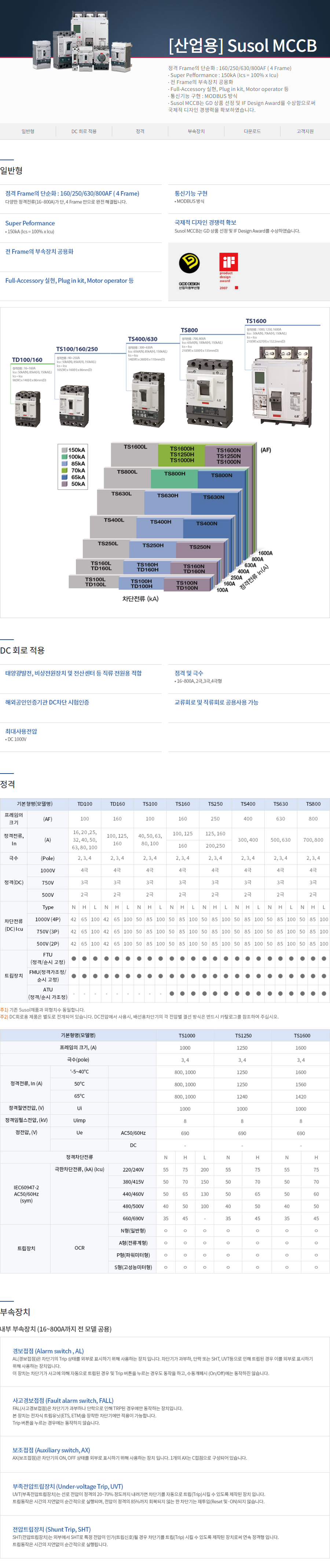Click the TS250 column header in the ratings table
This screenshot has height=1568, width=330.
tap(215, 804)
